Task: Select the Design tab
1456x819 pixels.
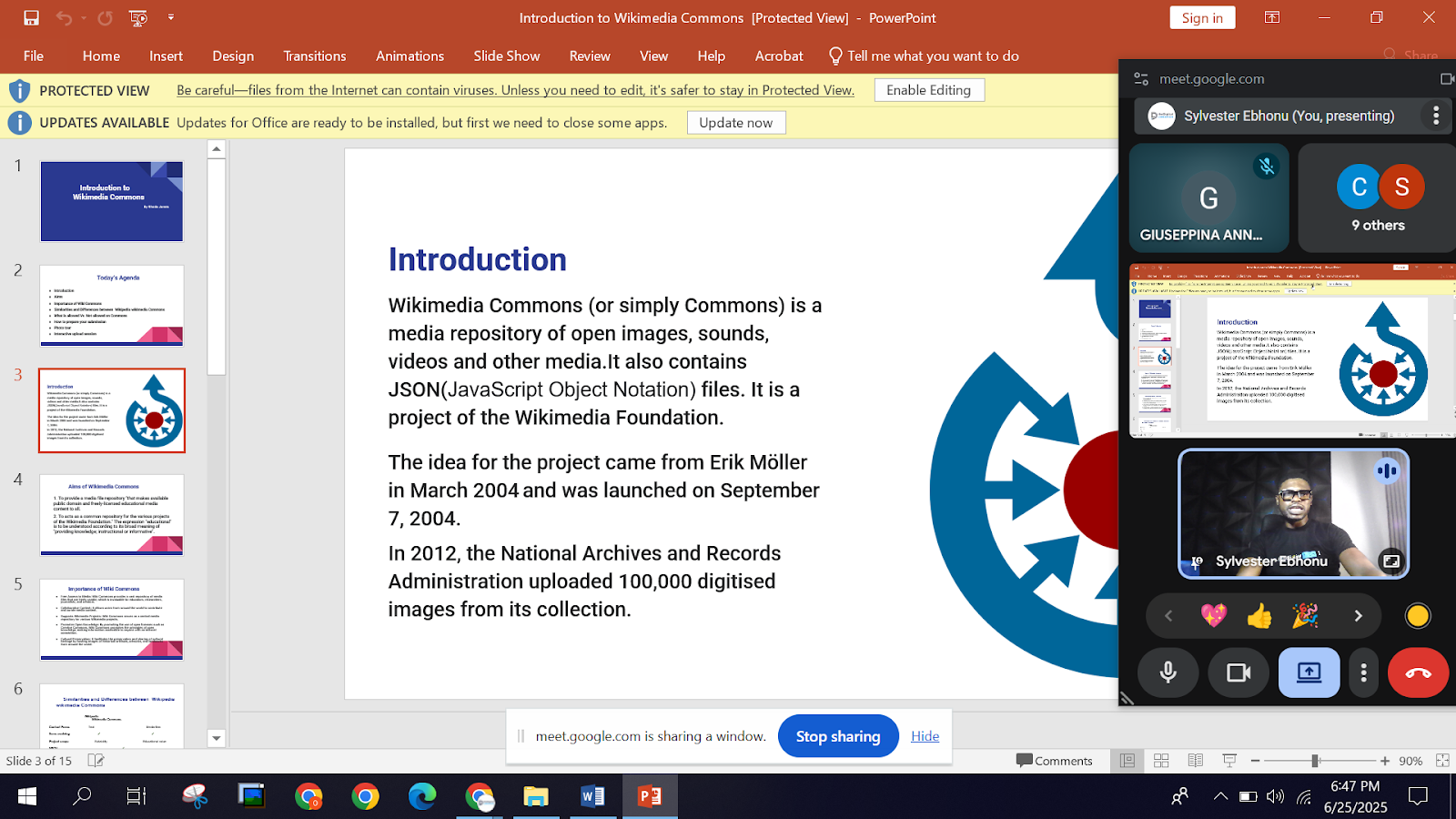Action: [x=233, y=56]
